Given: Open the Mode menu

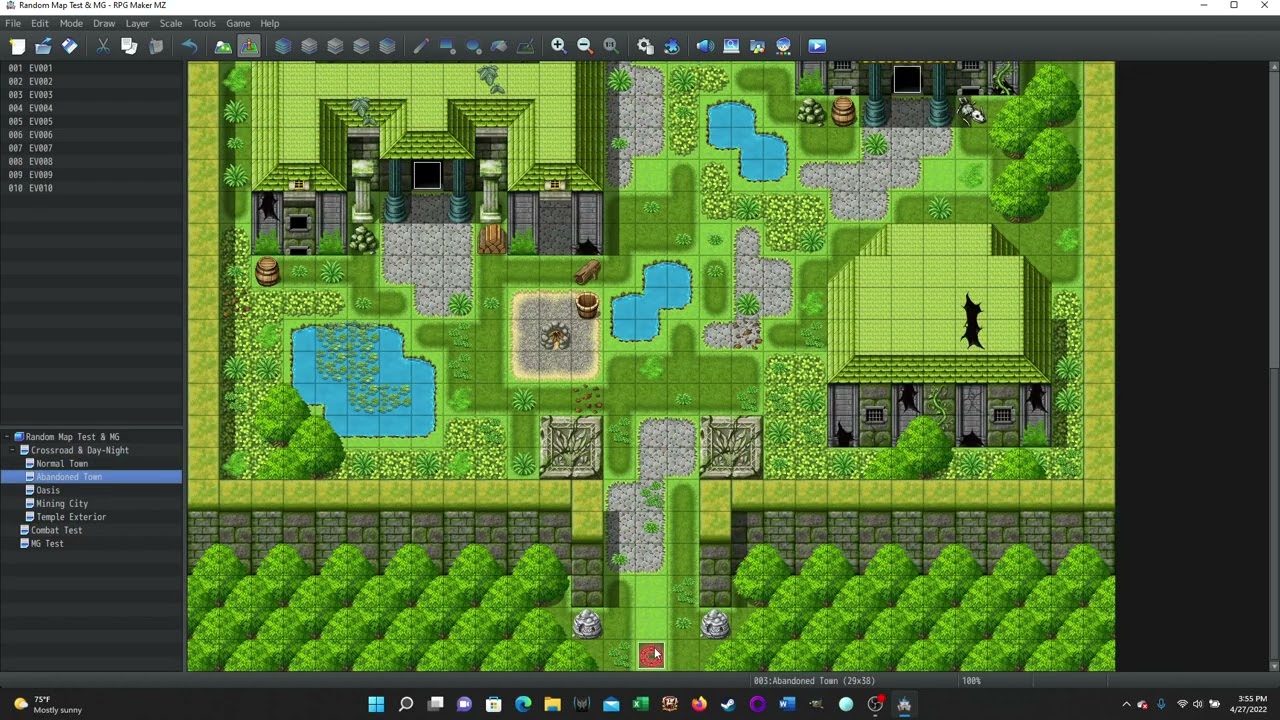Looking at the screenshot, I should (x=71, y=23).
